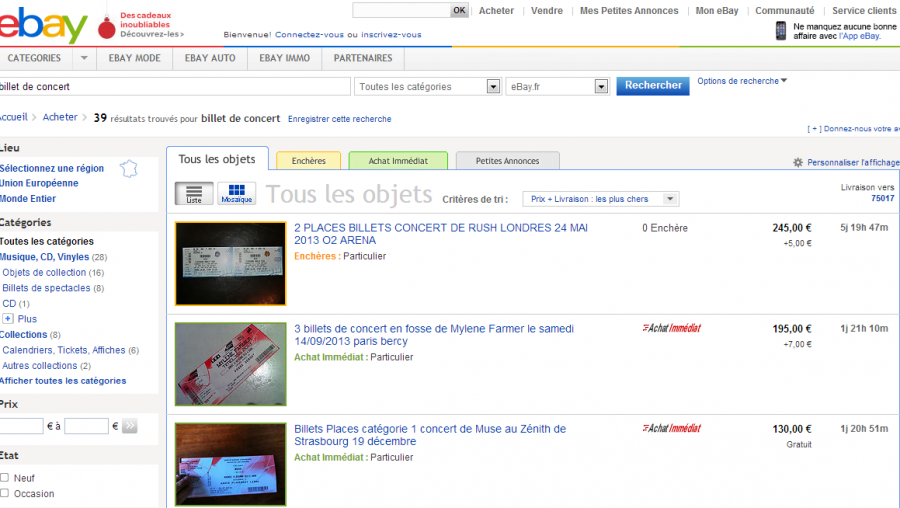Click the red Christmas ornament gift icon
The height and width of the screenshot is (508, 900).
tap(107, 26)
